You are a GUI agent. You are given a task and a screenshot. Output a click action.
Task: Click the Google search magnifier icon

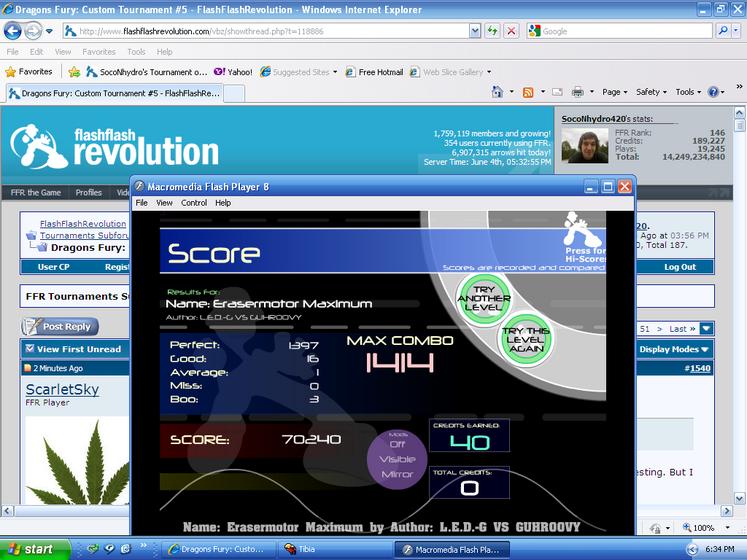click(722, 31)
